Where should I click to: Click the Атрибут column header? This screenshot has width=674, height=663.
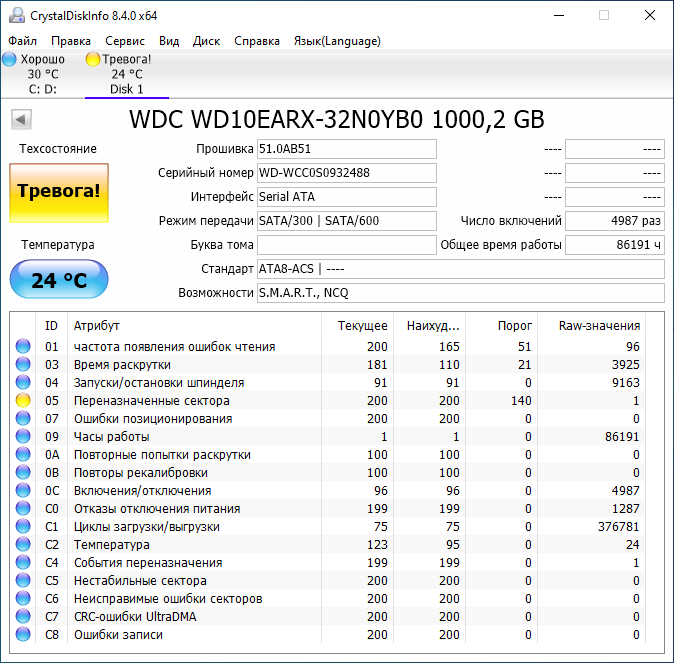pyautogui.click(x=97, y=326)
